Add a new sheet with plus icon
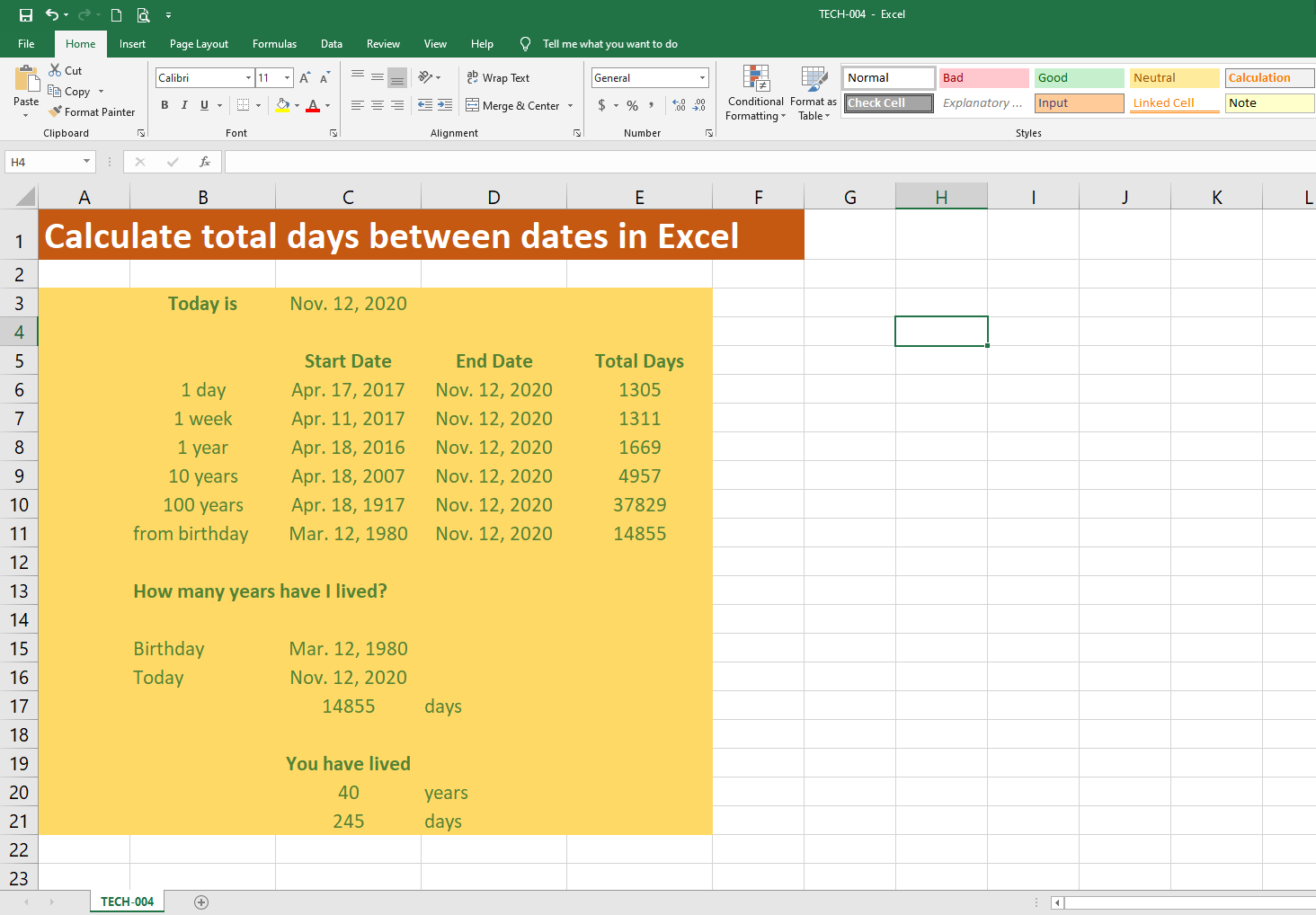Image resolution: width=1316 pixels, height=915 pixels. click(x=201, y=902)
